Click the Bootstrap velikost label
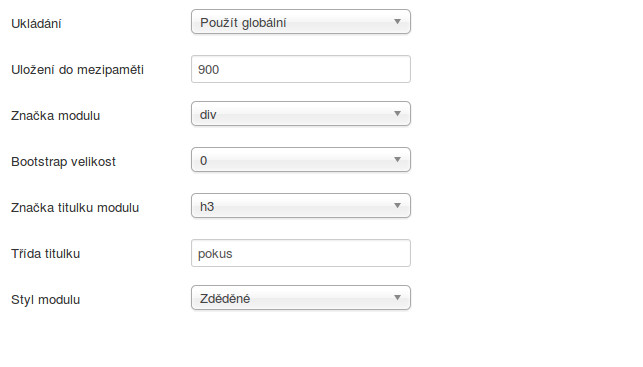 pos(63,162)
